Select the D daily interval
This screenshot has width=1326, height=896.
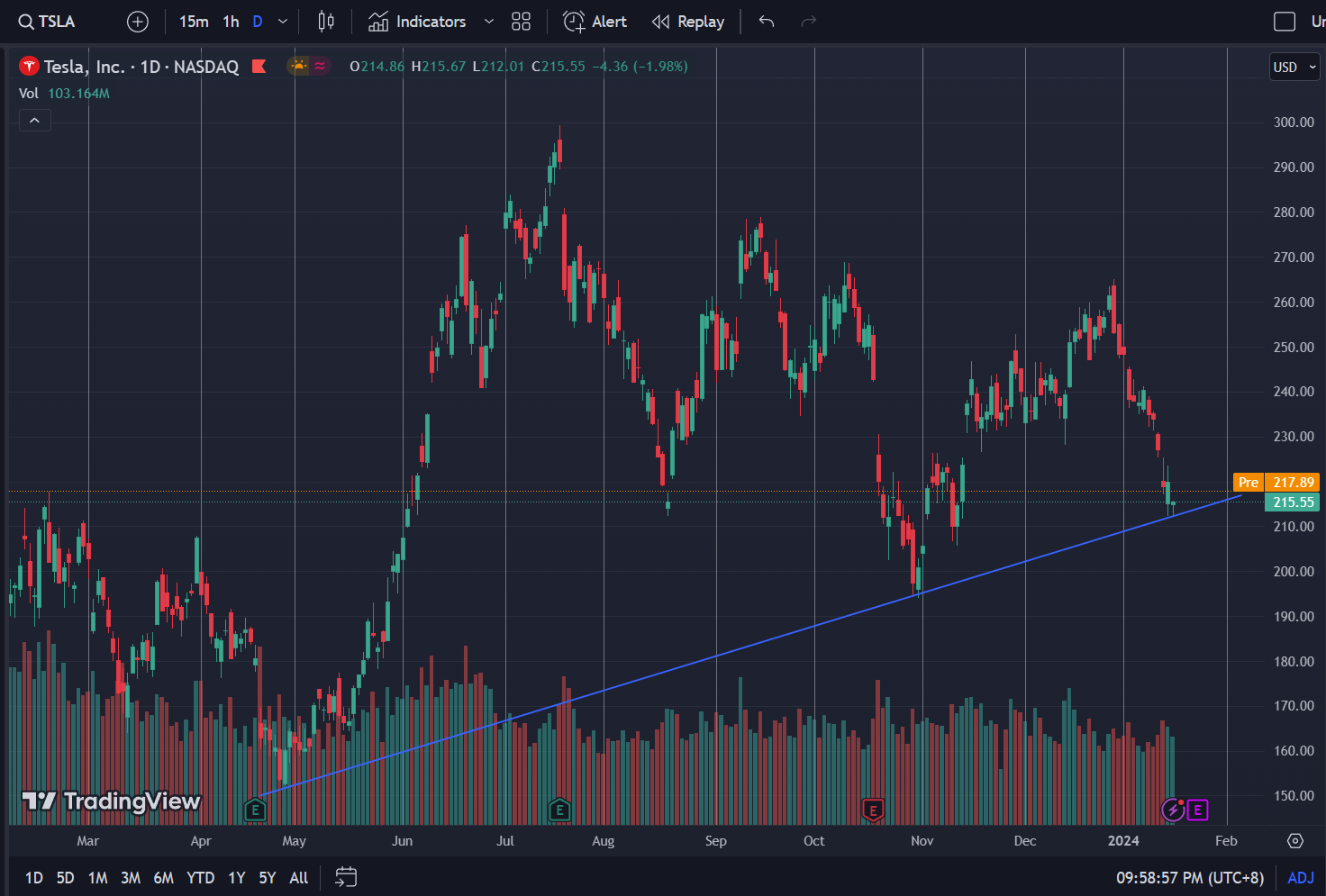pyautogui.click(x=258, y=22)
